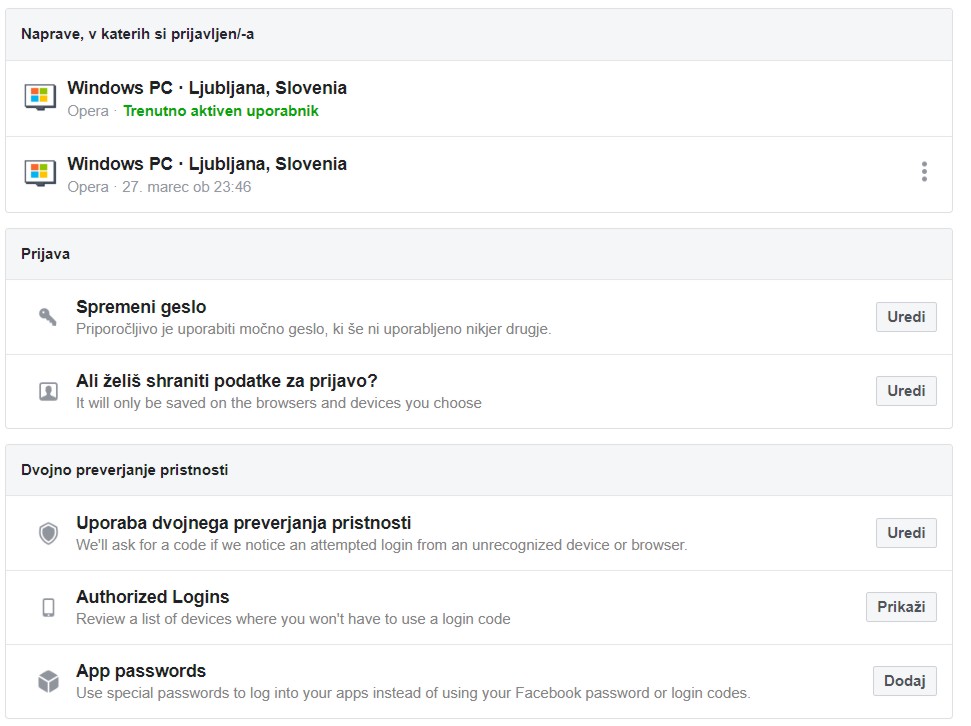Click the Windows PC icon for the currently active session

click(x=40, y=97)
